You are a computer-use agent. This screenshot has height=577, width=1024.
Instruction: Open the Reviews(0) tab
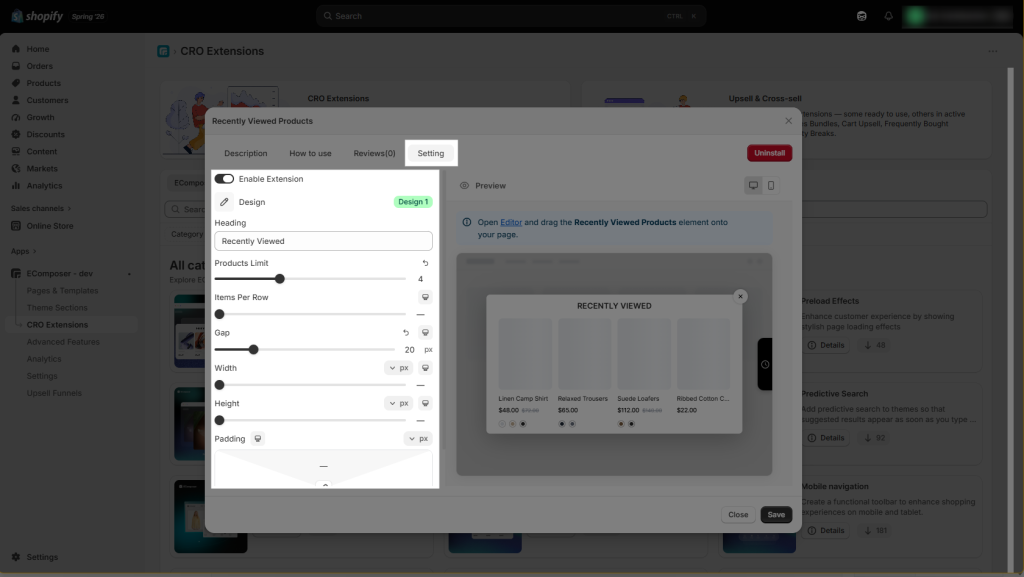[374, 153]
